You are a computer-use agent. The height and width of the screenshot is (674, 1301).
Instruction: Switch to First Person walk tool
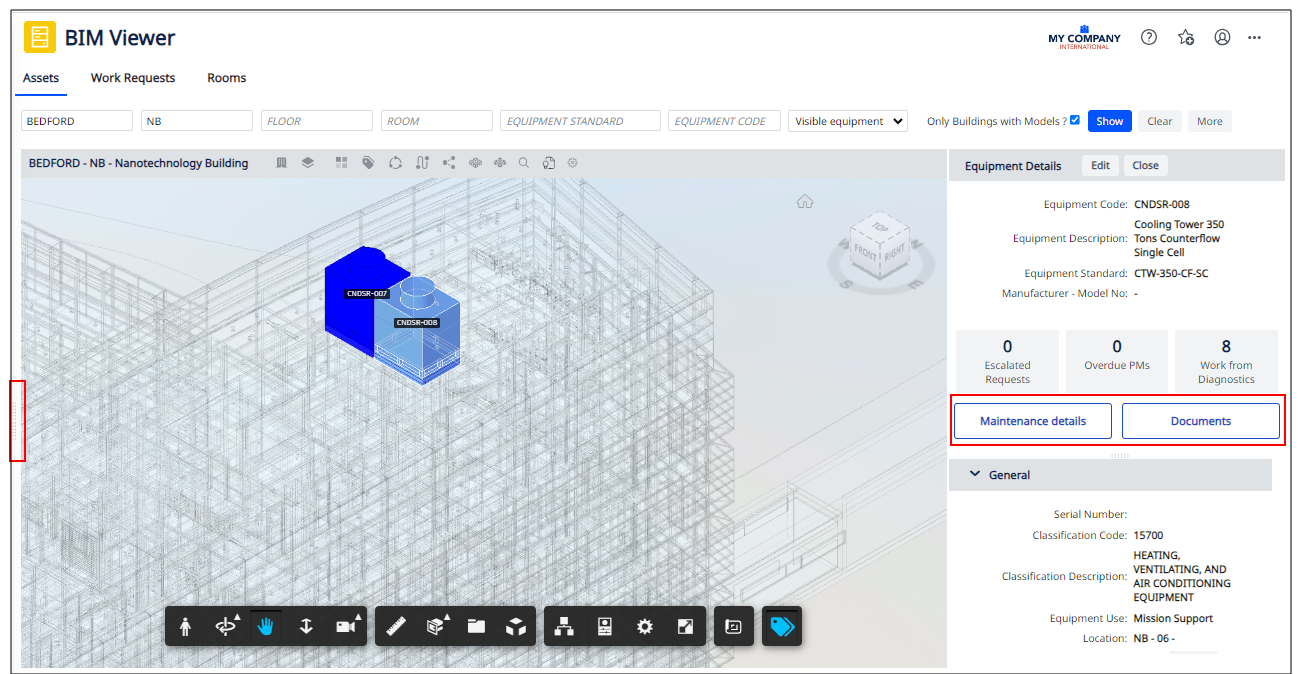click(185, 626)
